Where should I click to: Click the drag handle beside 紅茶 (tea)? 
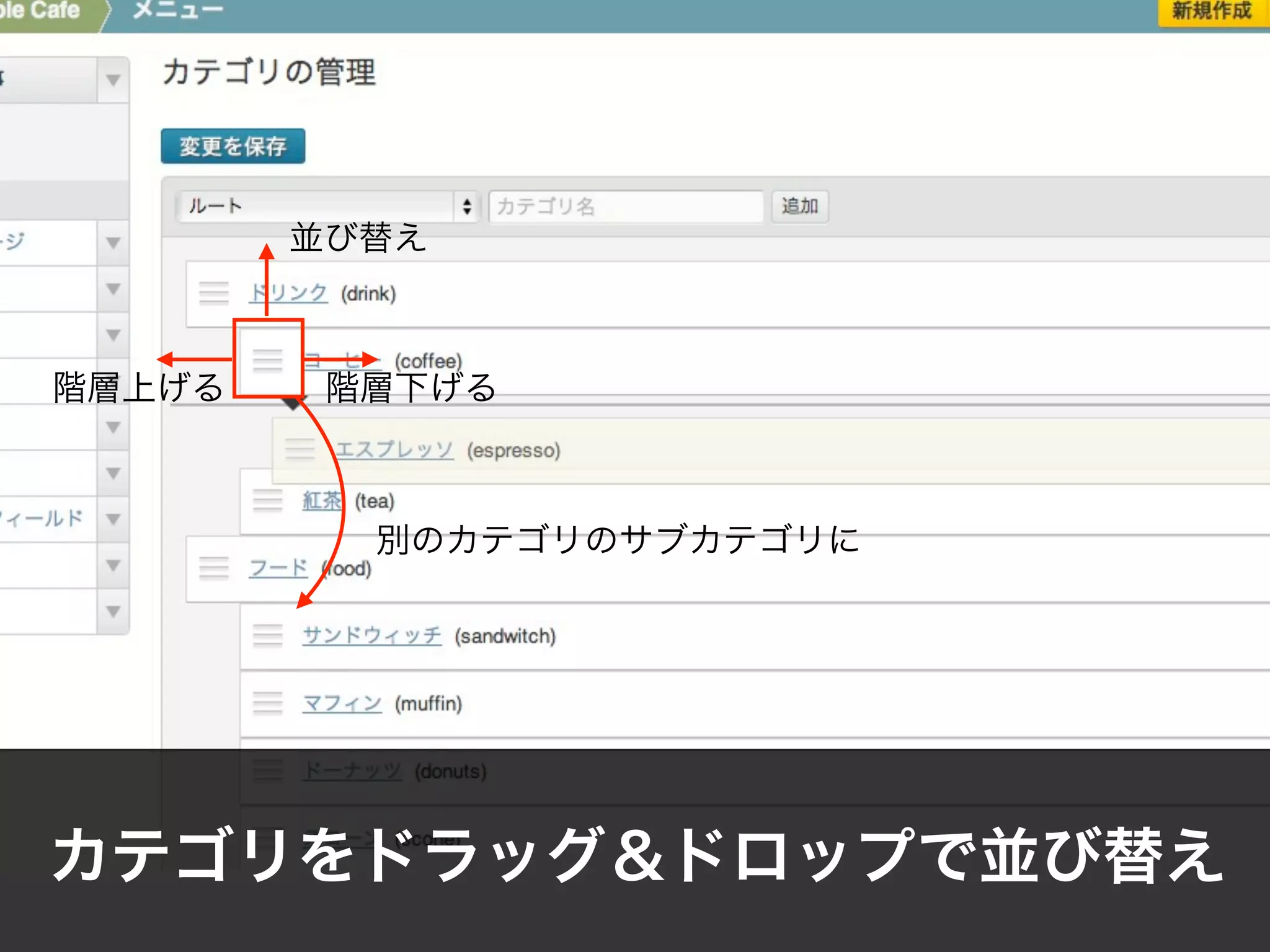point(267,500)
